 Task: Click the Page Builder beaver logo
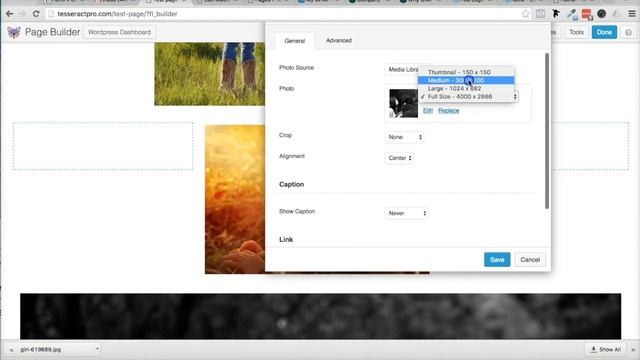pos(14,32)
